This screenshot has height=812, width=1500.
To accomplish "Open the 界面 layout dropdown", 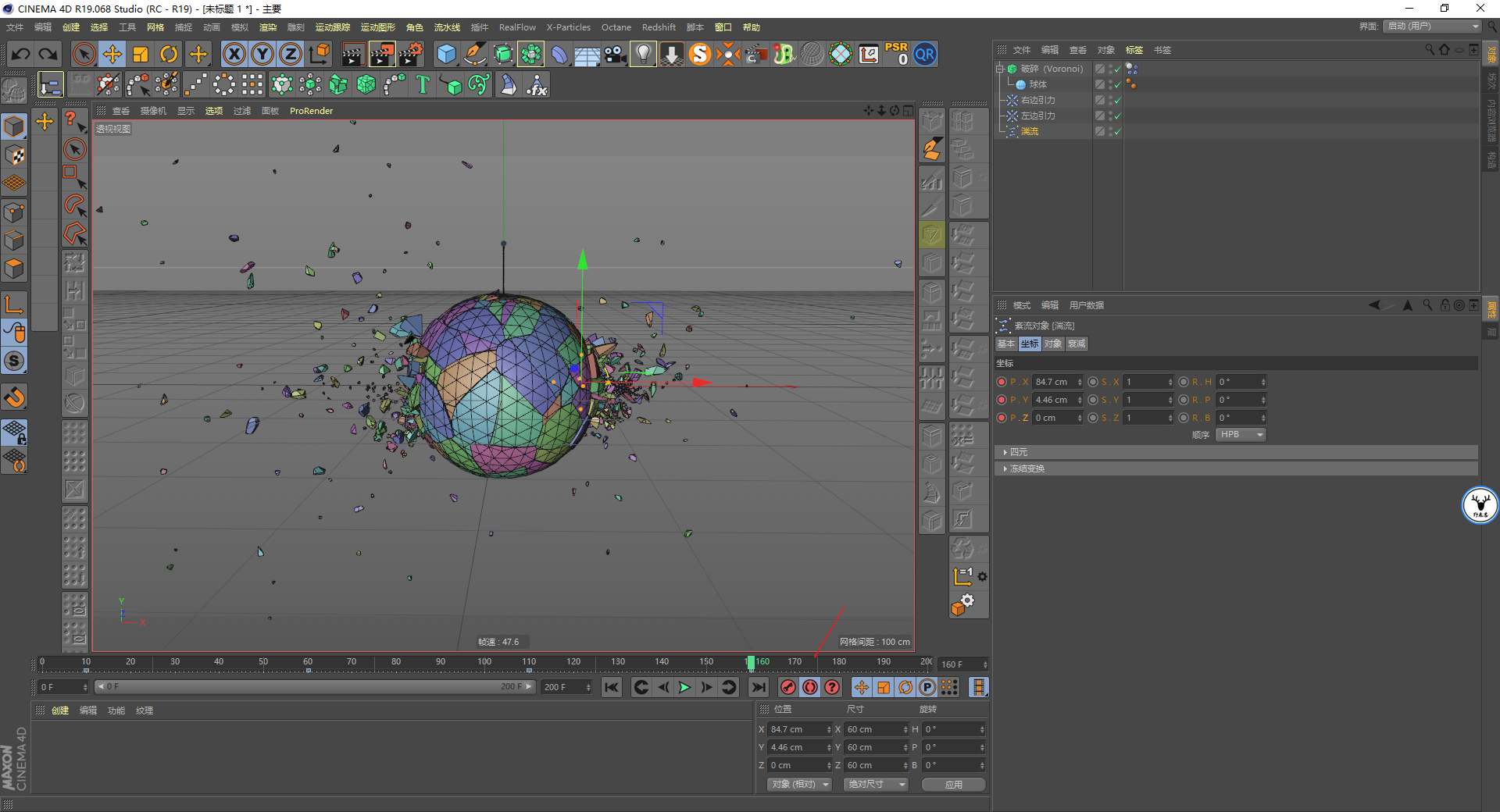I will [x=1433, y=27].
